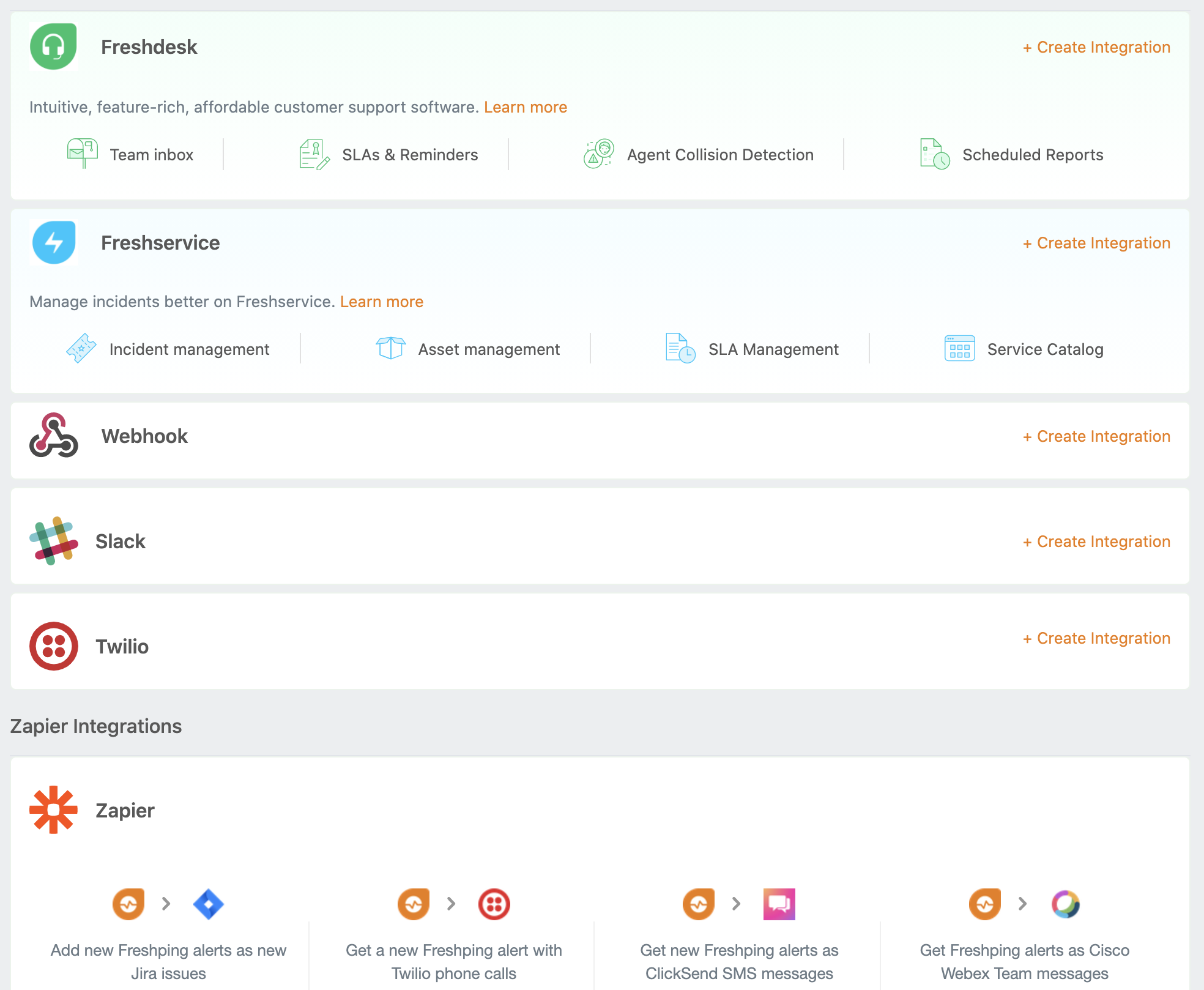The width and height of the screenshot is (1204, 990).
Task: Open Freshdesk Learn more link
Action: click(x=526, y=107)
